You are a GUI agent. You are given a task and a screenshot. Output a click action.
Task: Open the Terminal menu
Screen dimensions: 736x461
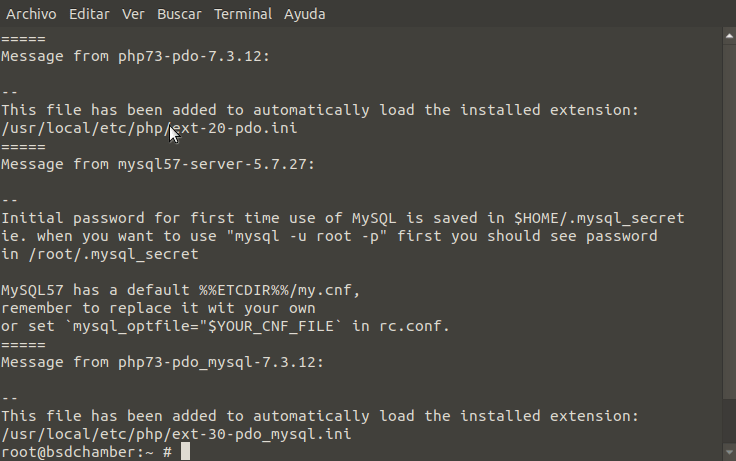click(x=243, y=14)
